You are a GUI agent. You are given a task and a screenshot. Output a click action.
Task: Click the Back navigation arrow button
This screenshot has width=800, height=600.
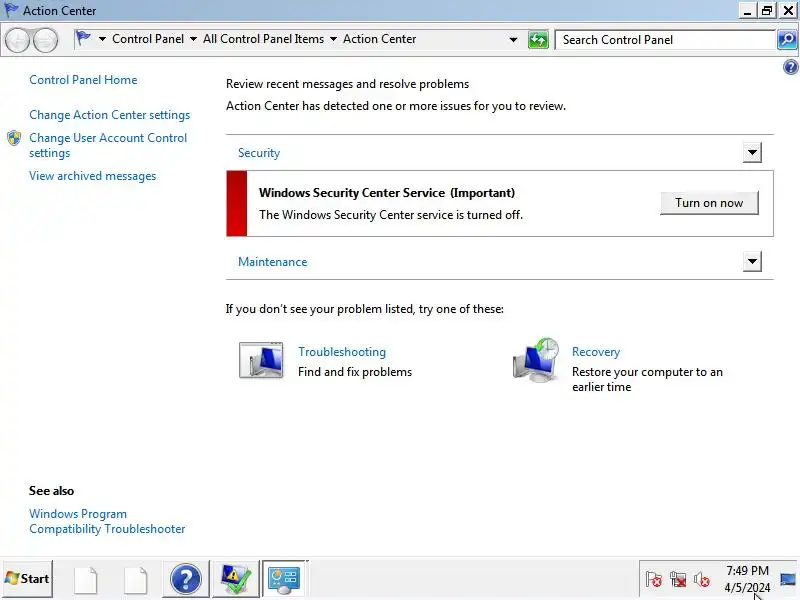coord(18,40)
